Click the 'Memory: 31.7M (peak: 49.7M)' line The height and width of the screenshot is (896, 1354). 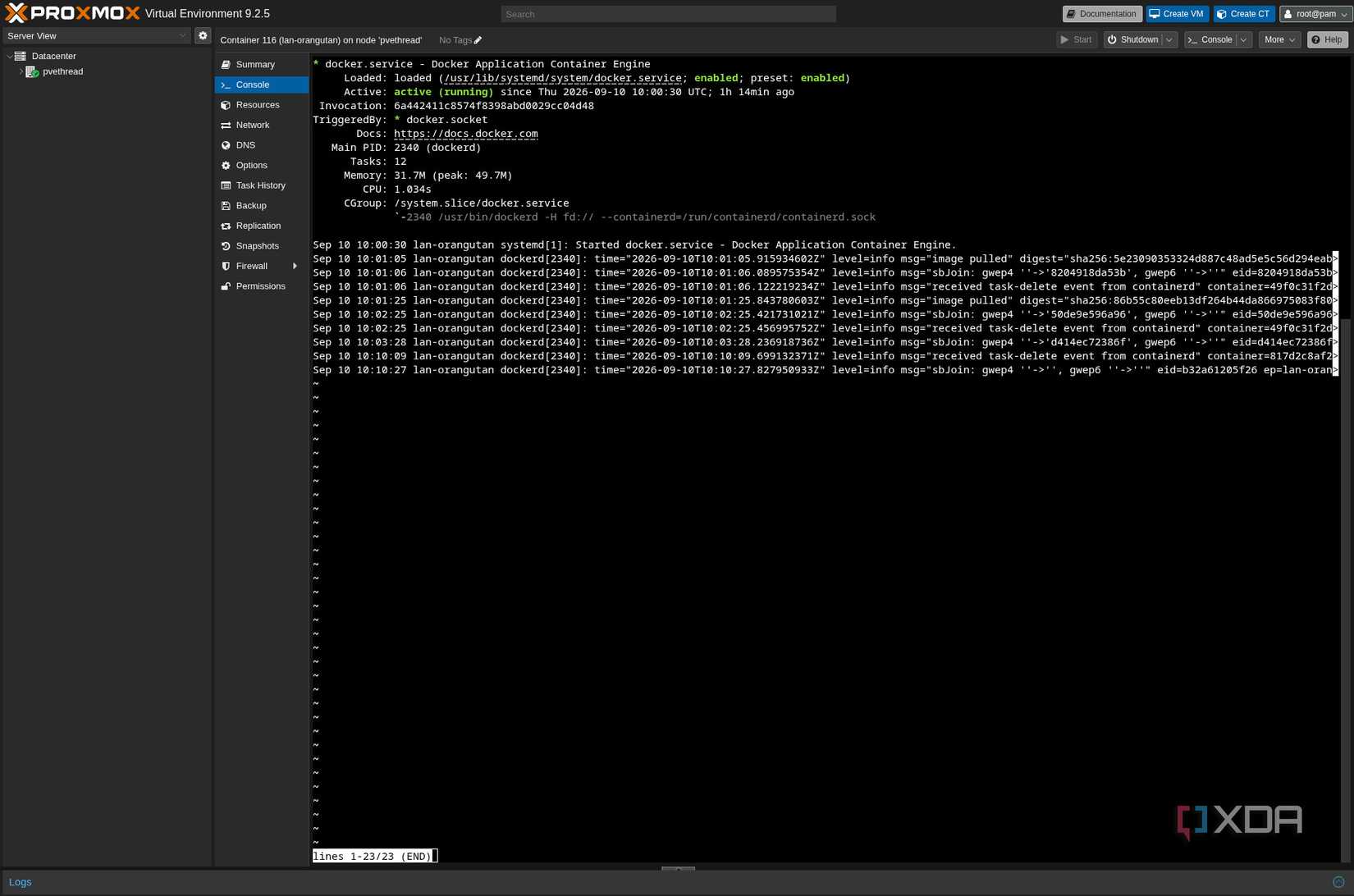coord(428,176)
